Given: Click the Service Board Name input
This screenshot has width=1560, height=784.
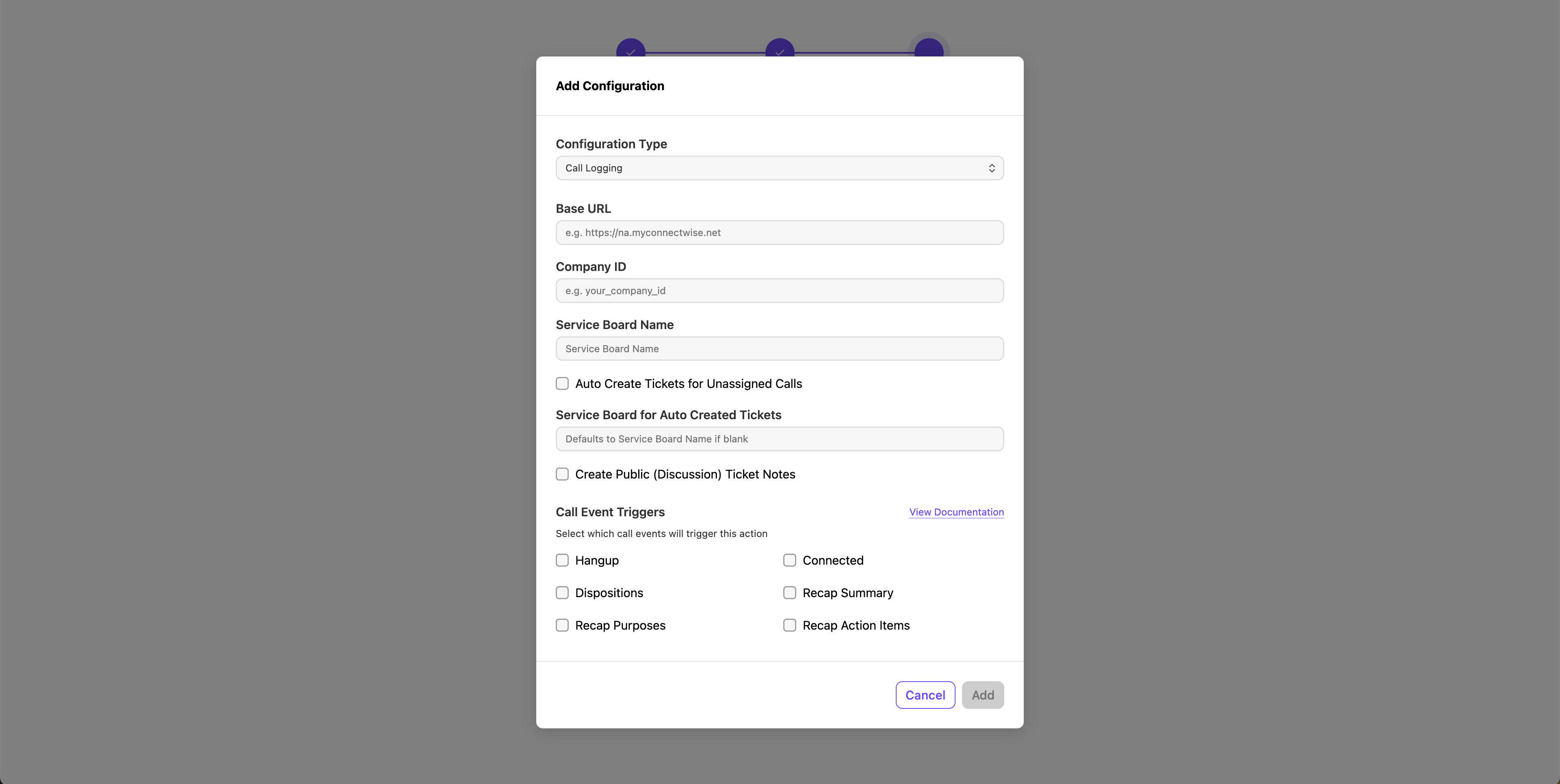Looking at the screenshot, I should coord(780,349).
